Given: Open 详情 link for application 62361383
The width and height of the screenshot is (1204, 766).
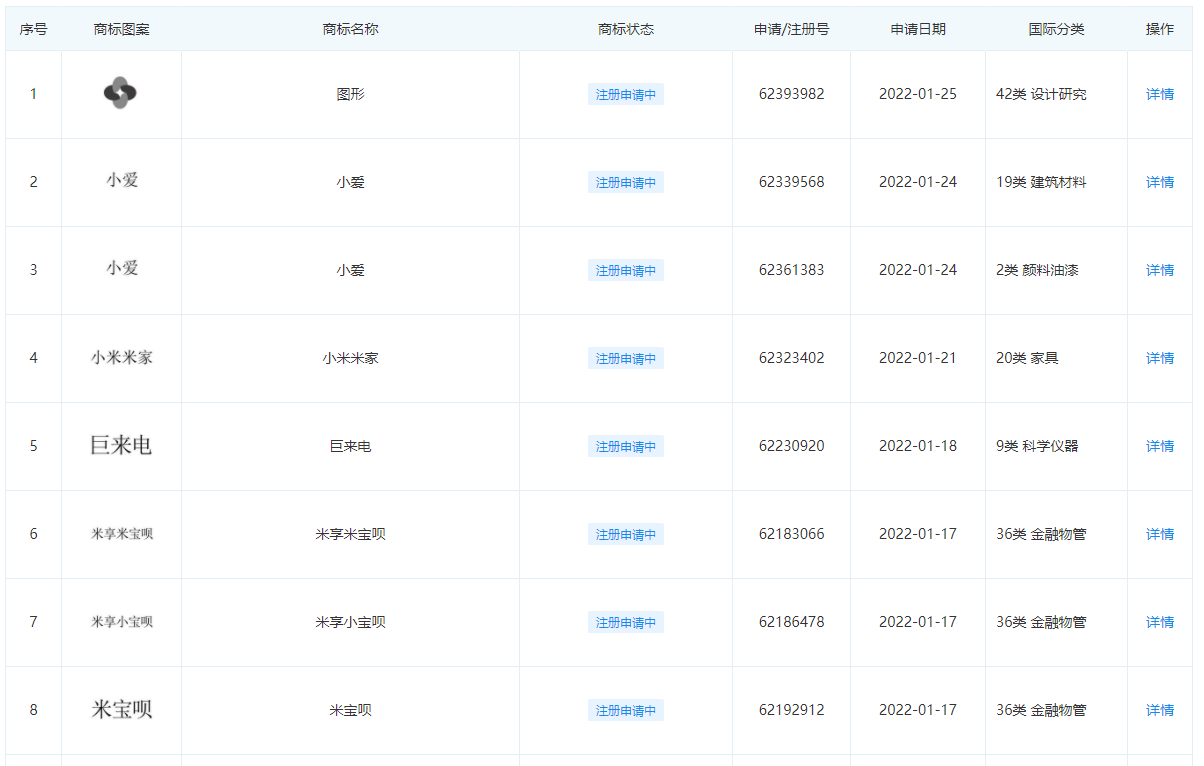Looking at the screenshot, I should [x=1160, y=270].
